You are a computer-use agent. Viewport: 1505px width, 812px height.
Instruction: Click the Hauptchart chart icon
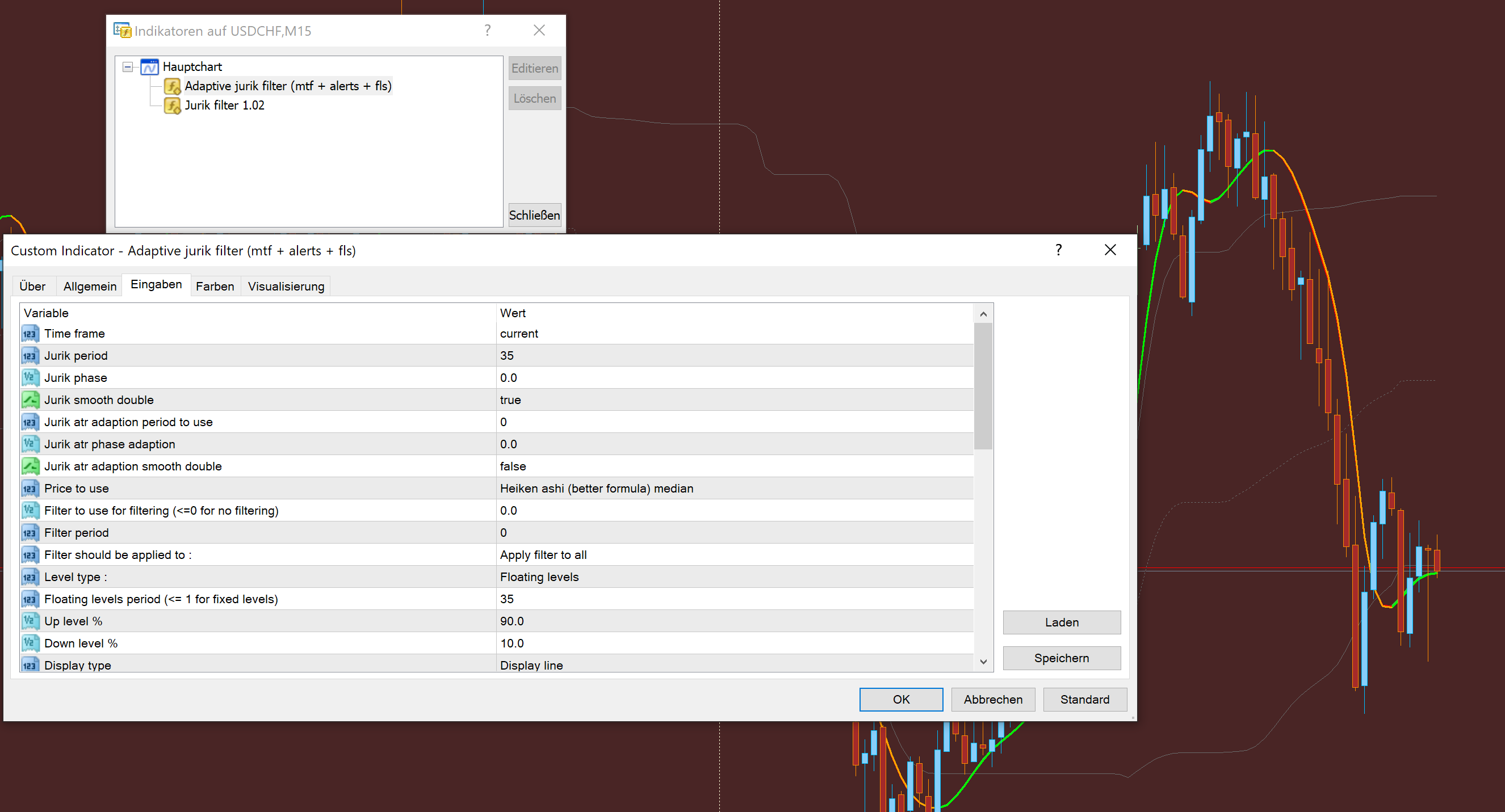[149, 67]
